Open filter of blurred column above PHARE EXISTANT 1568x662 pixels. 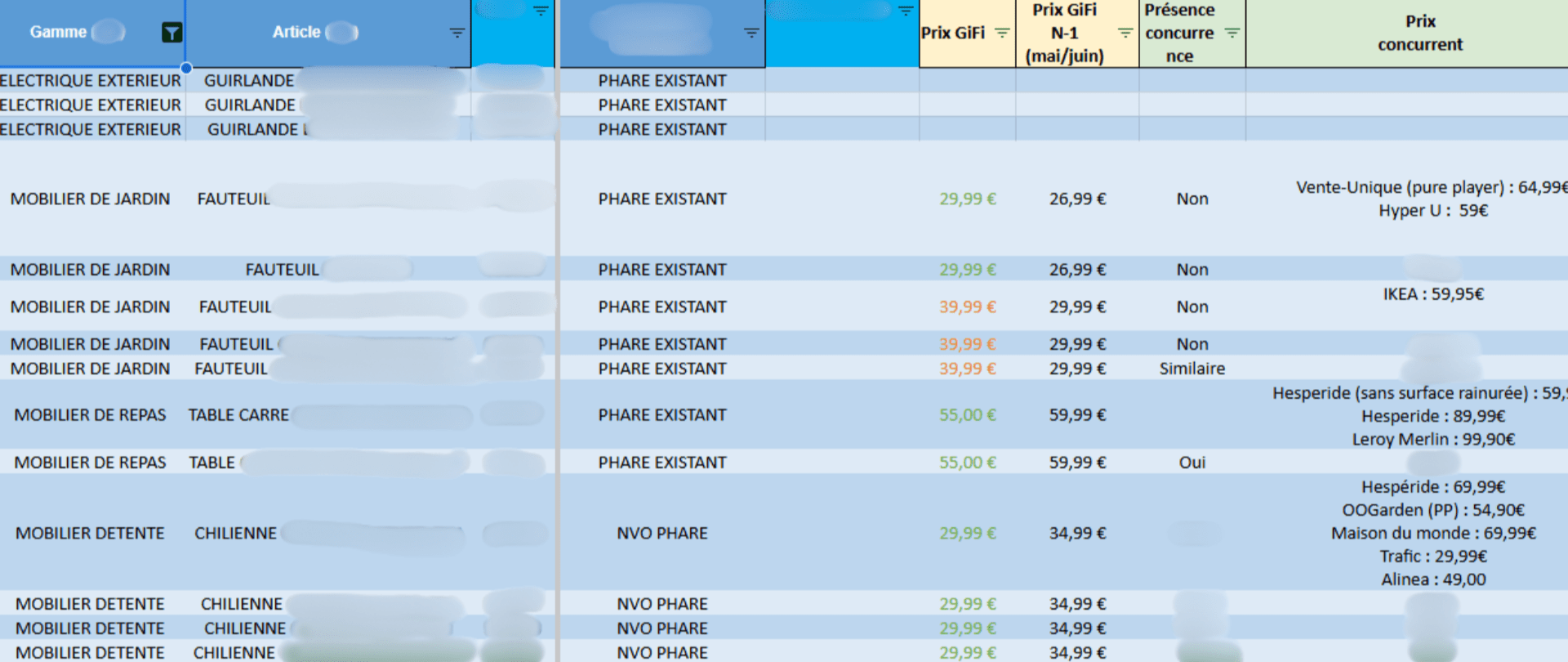751,33
